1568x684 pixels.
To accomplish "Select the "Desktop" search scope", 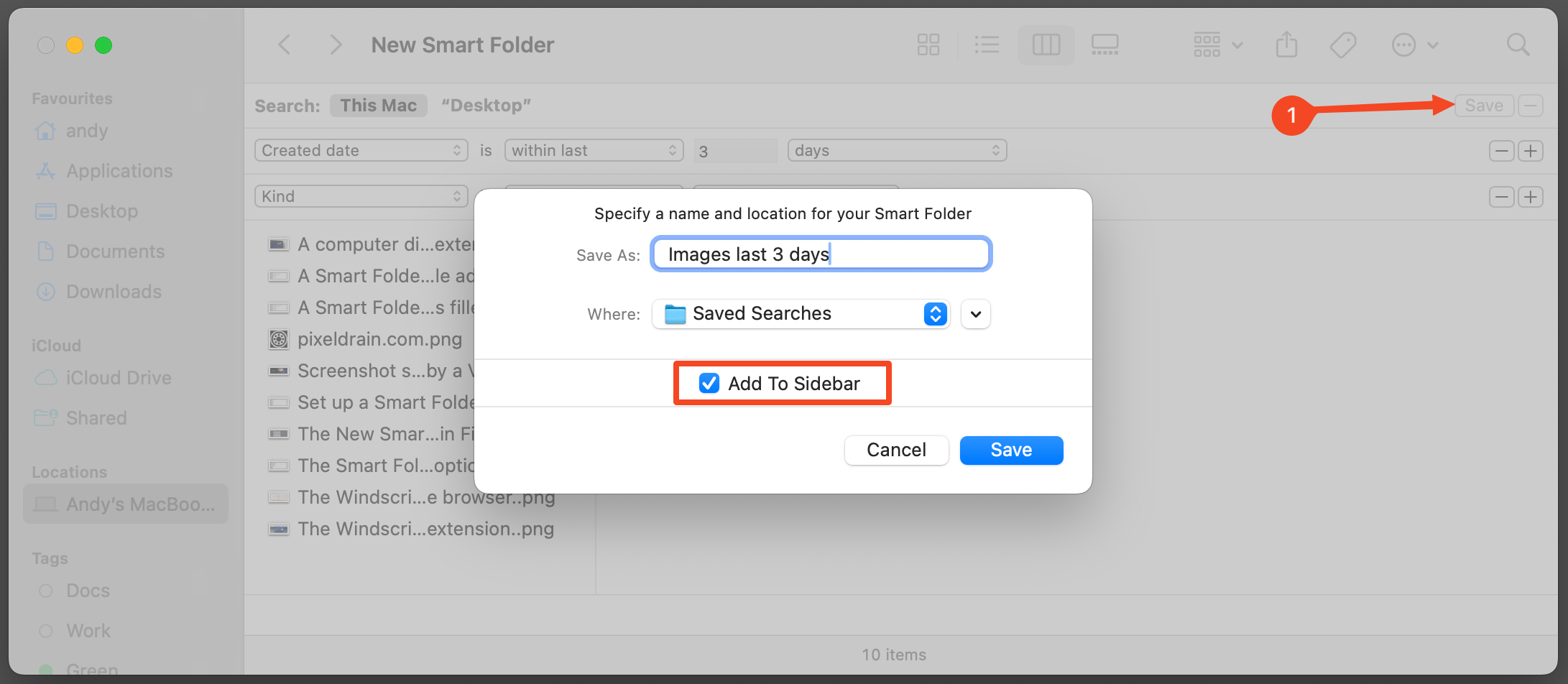I will pyautogui.click(x=486, y=106).
